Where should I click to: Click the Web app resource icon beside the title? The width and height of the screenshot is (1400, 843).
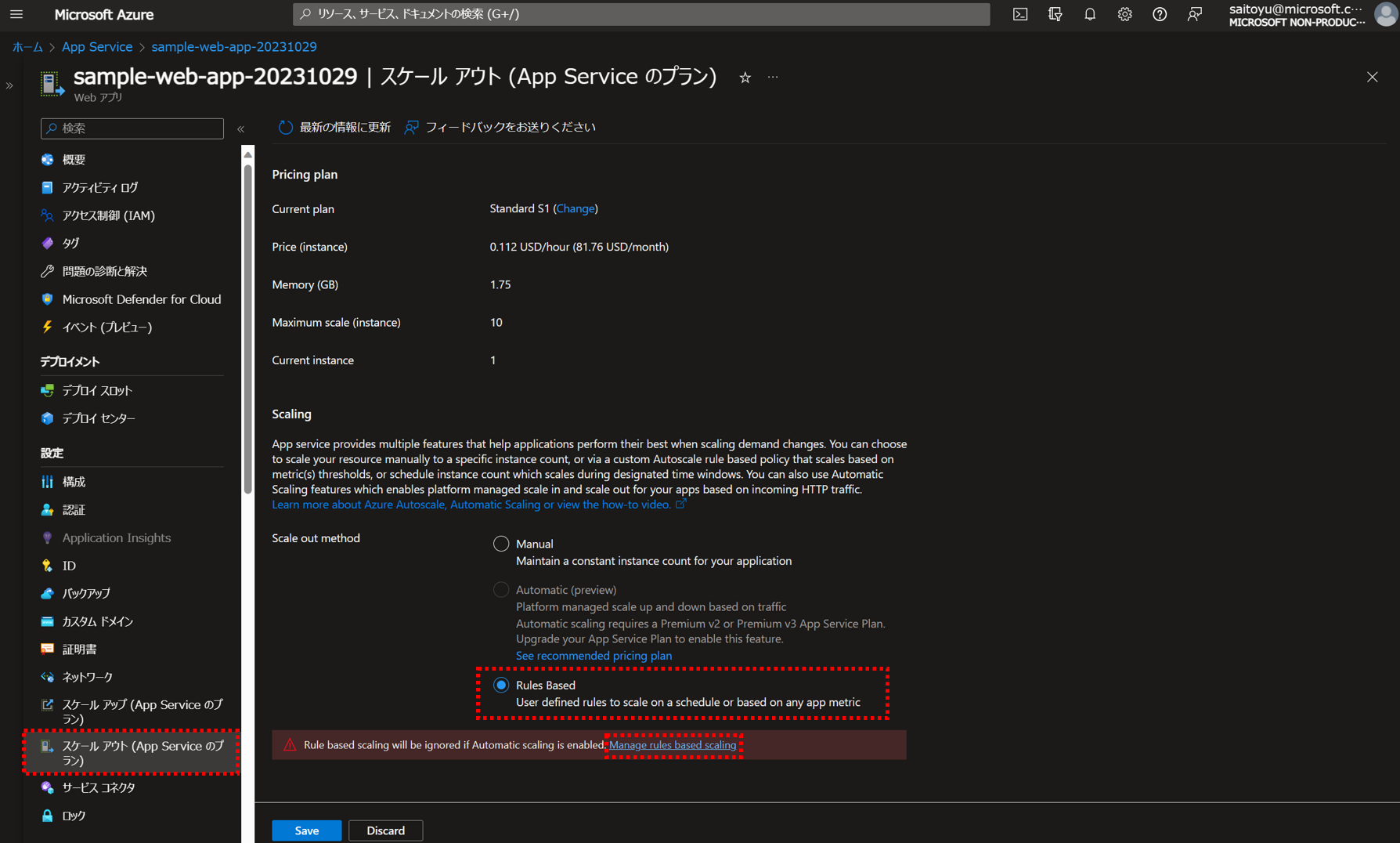[52, 84]
